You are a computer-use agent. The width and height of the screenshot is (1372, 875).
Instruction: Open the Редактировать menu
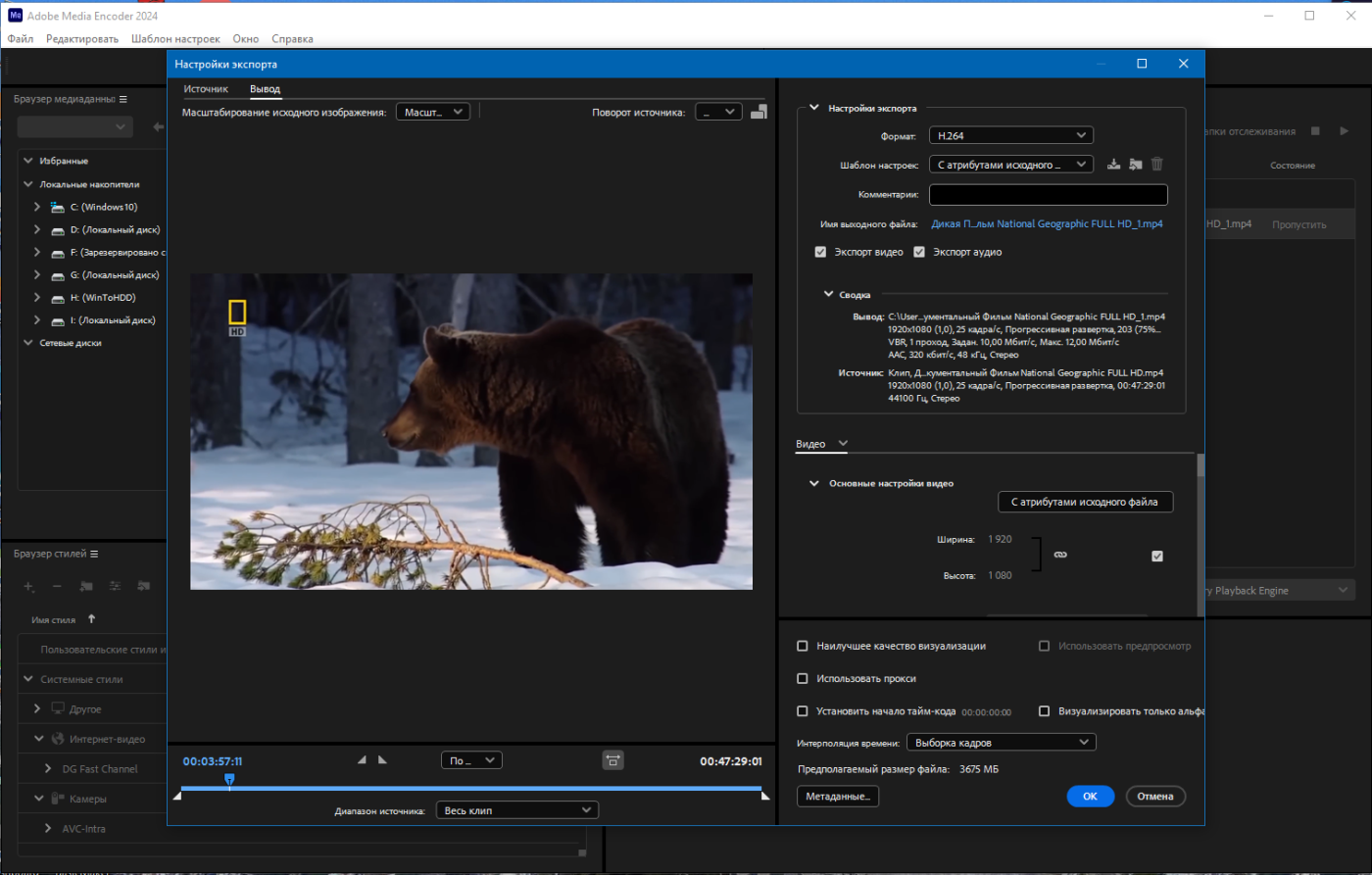pos(82,39)
